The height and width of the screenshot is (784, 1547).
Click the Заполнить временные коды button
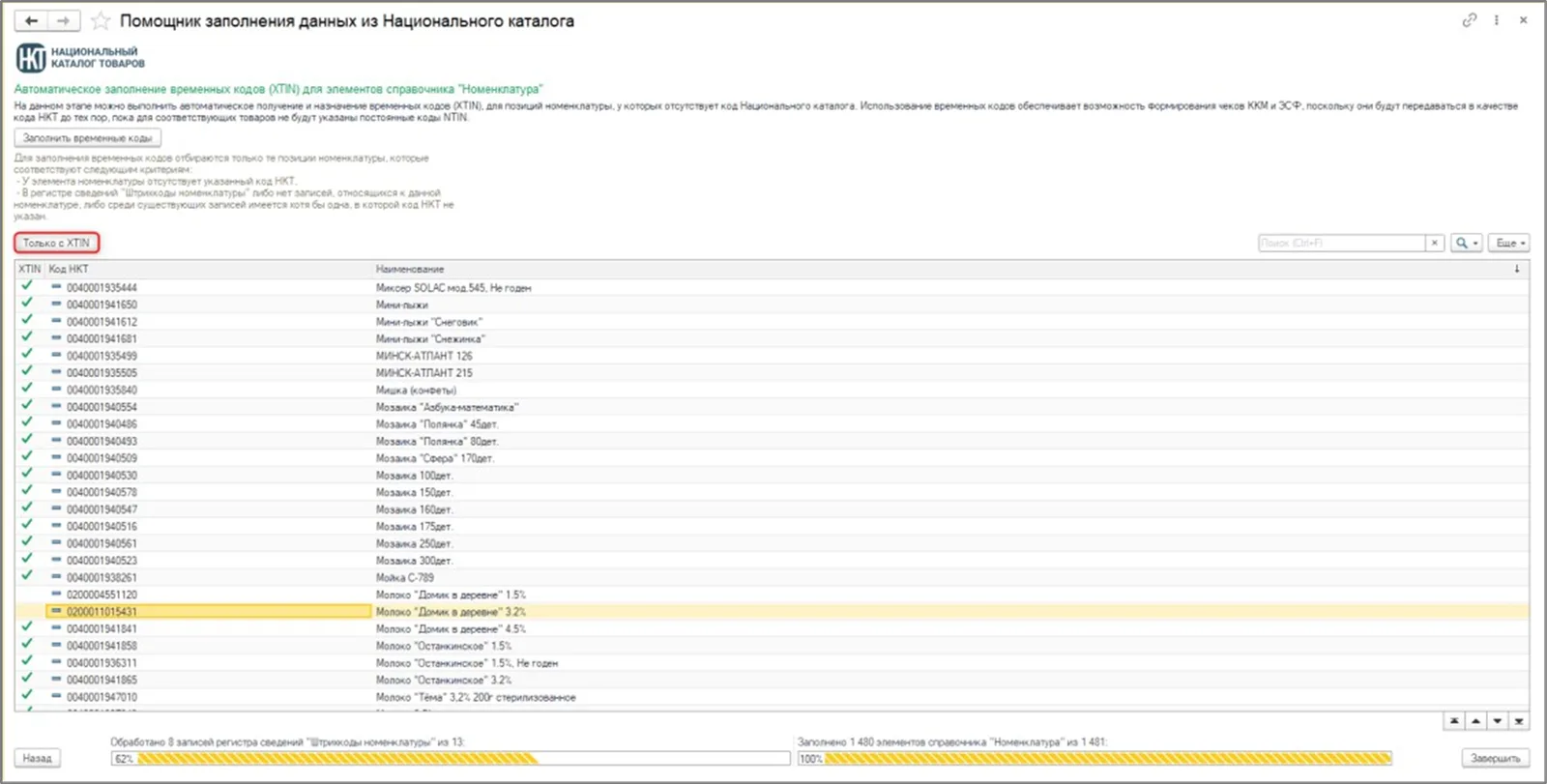pos(87,138)
